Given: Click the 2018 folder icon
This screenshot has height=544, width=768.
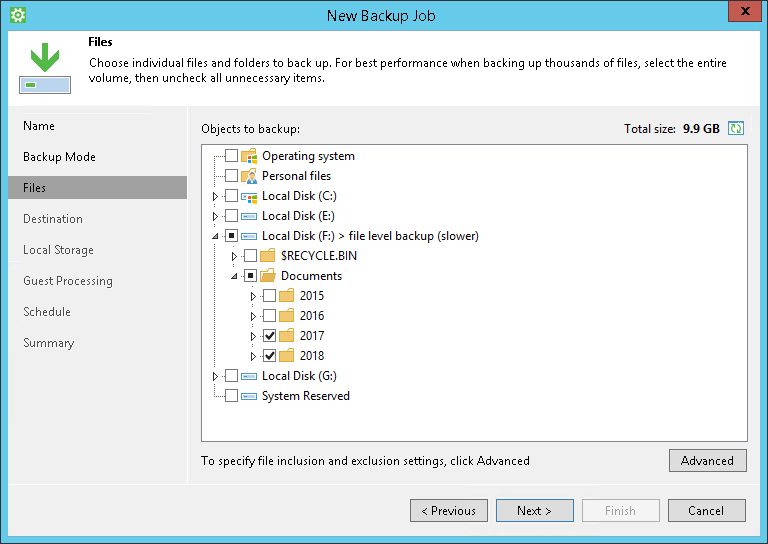Looking at the screenshot, I should (x=287, y=355).
